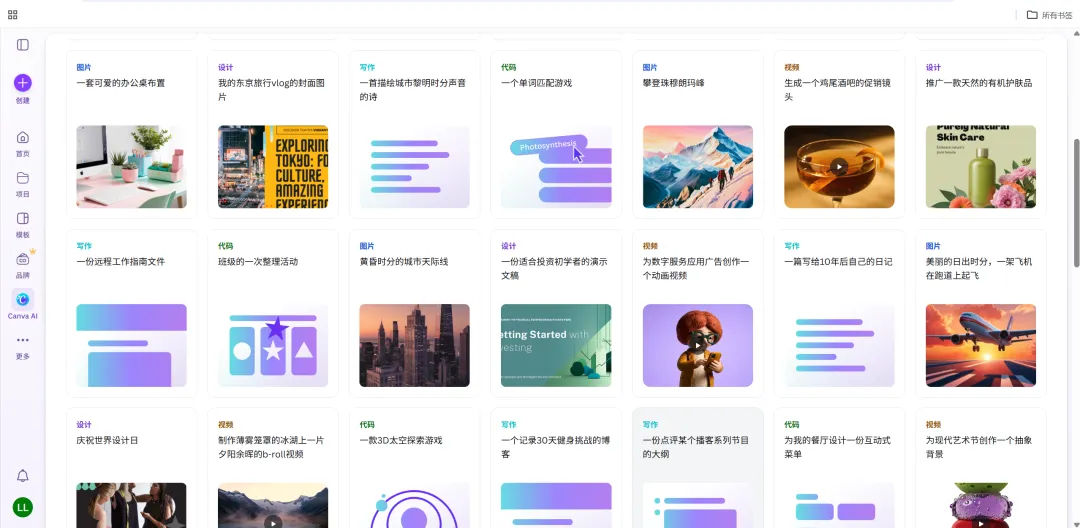The height and width of the screenshot is (528, 1080).
Task: Select prompt 班级的一次整理活动
Action: [x=258, y=262]
